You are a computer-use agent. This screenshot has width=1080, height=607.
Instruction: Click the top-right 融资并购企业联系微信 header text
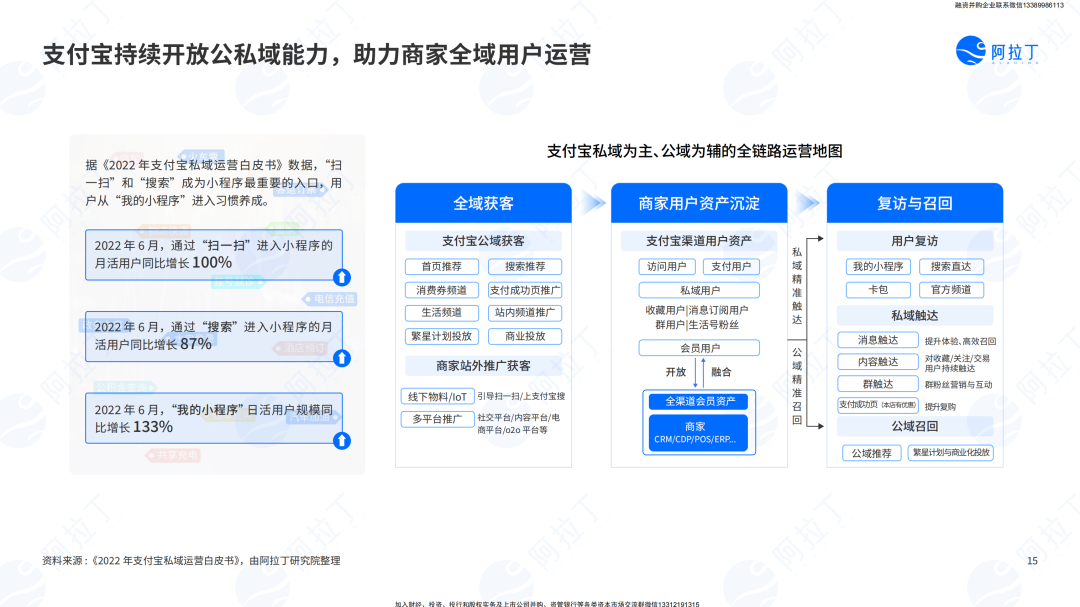click(x=1009, y=5)
